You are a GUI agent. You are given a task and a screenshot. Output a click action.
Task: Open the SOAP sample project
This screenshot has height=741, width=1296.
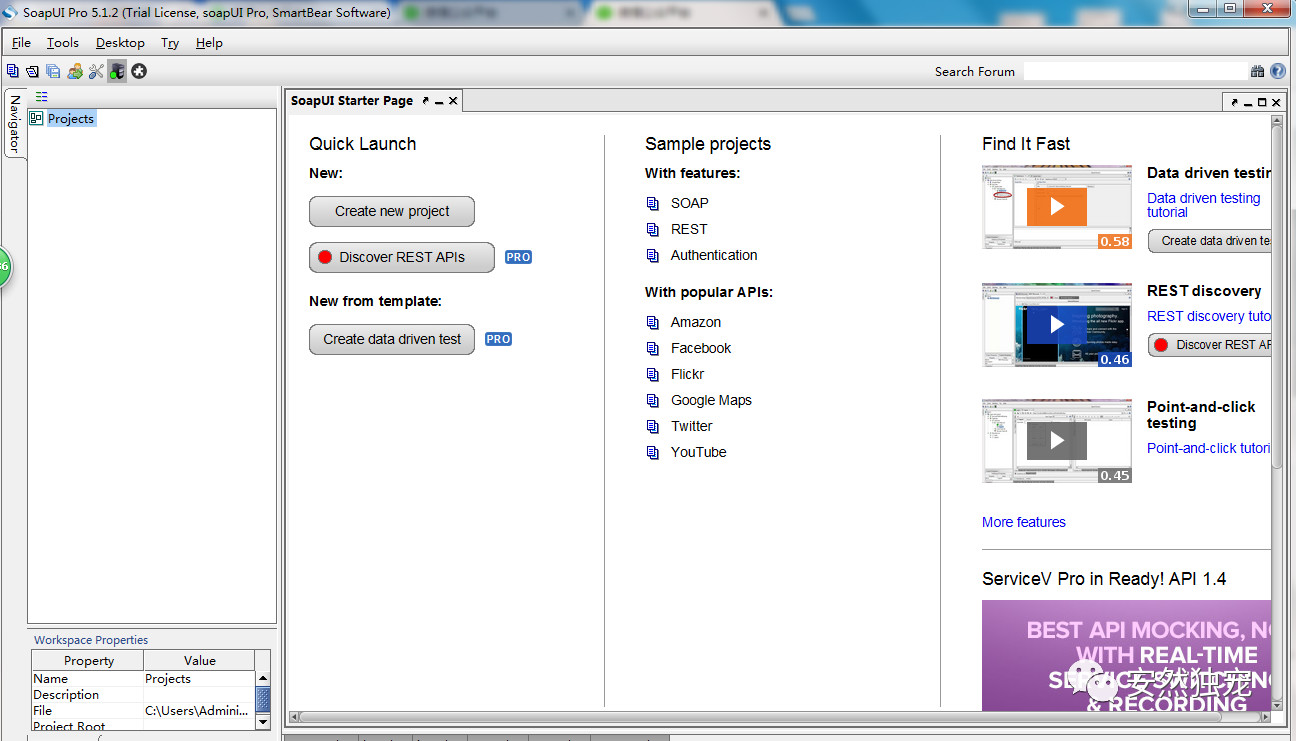[690, 203]
